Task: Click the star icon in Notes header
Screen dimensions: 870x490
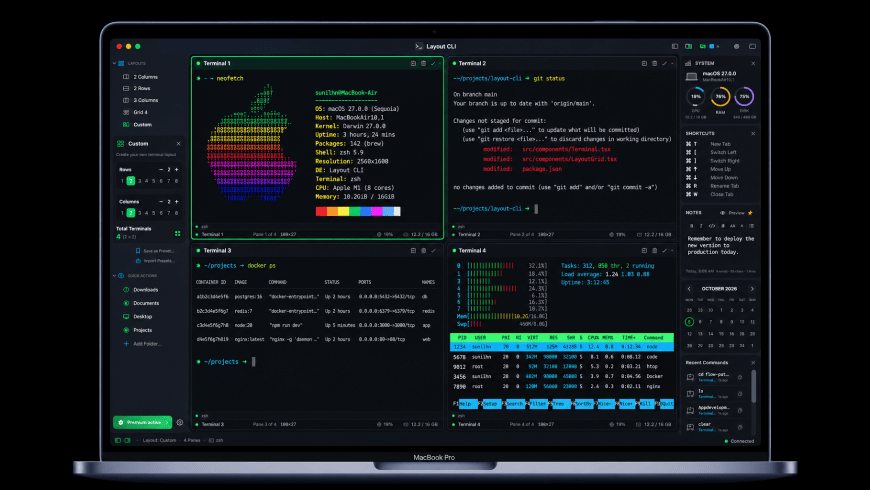Action: point(751,213)
